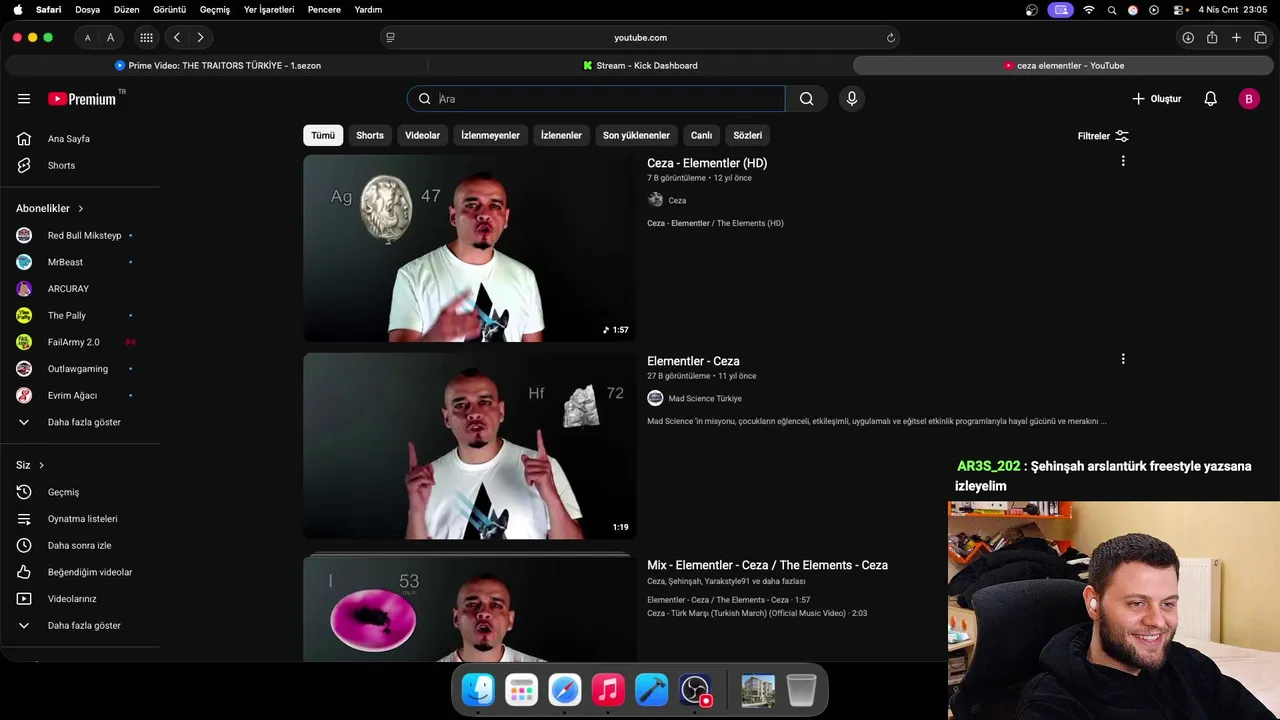1280x720 pixels.
Task: Open the Elementler - Ceza title link
Action: [693, 361]
